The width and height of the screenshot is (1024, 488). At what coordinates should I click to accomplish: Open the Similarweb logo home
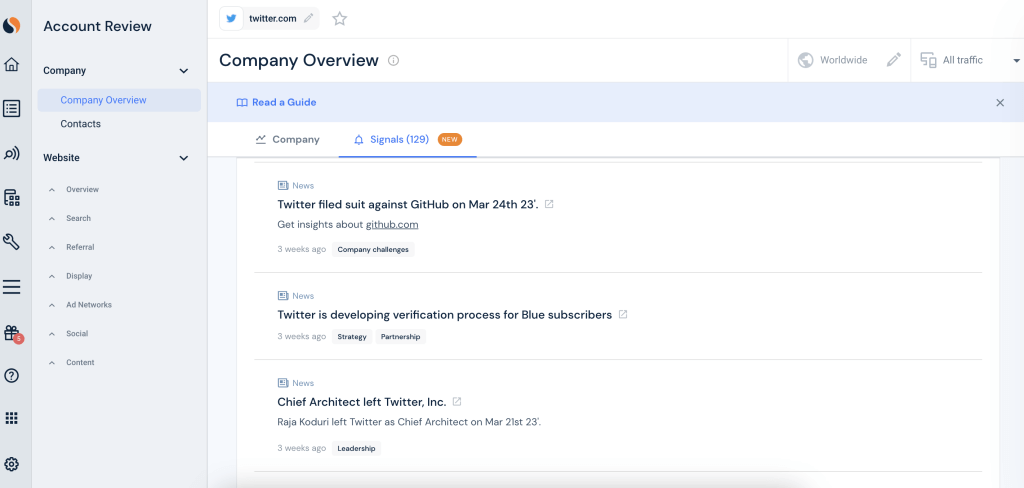point(11,25)
